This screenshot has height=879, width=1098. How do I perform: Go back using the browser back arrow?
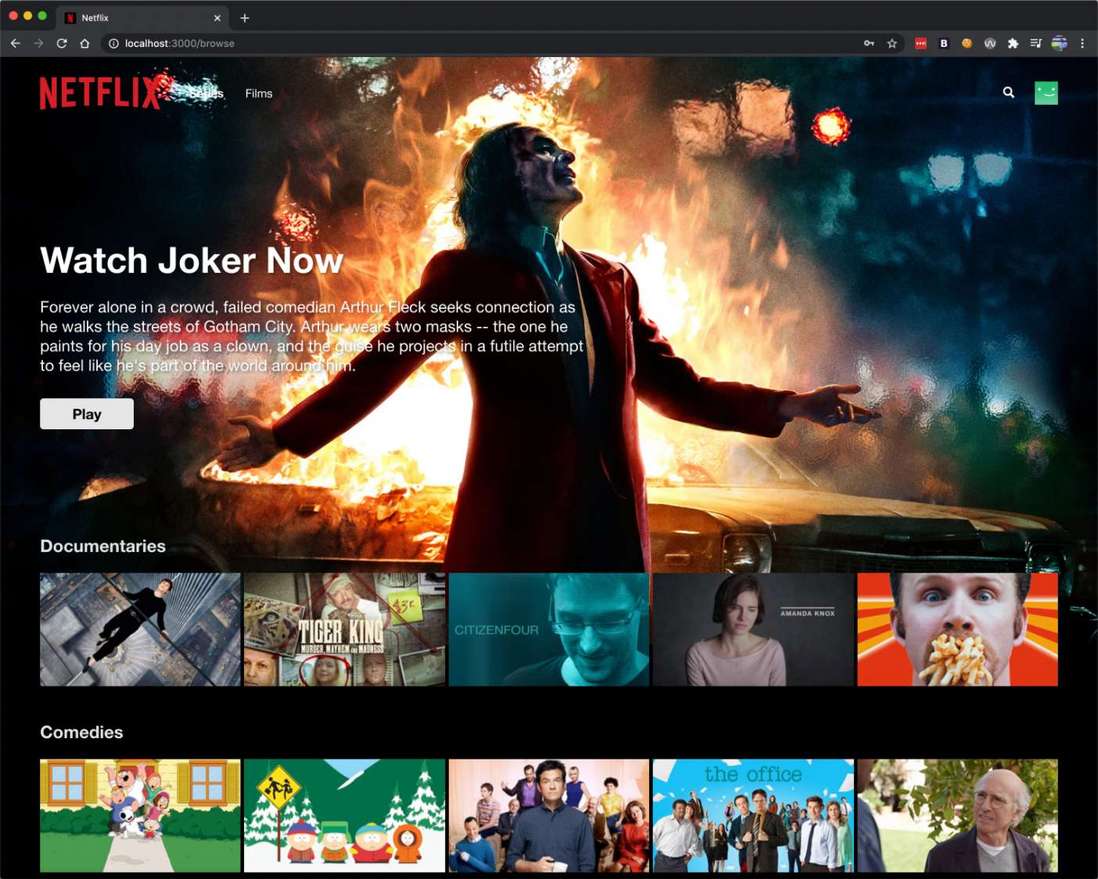[15, 43]
